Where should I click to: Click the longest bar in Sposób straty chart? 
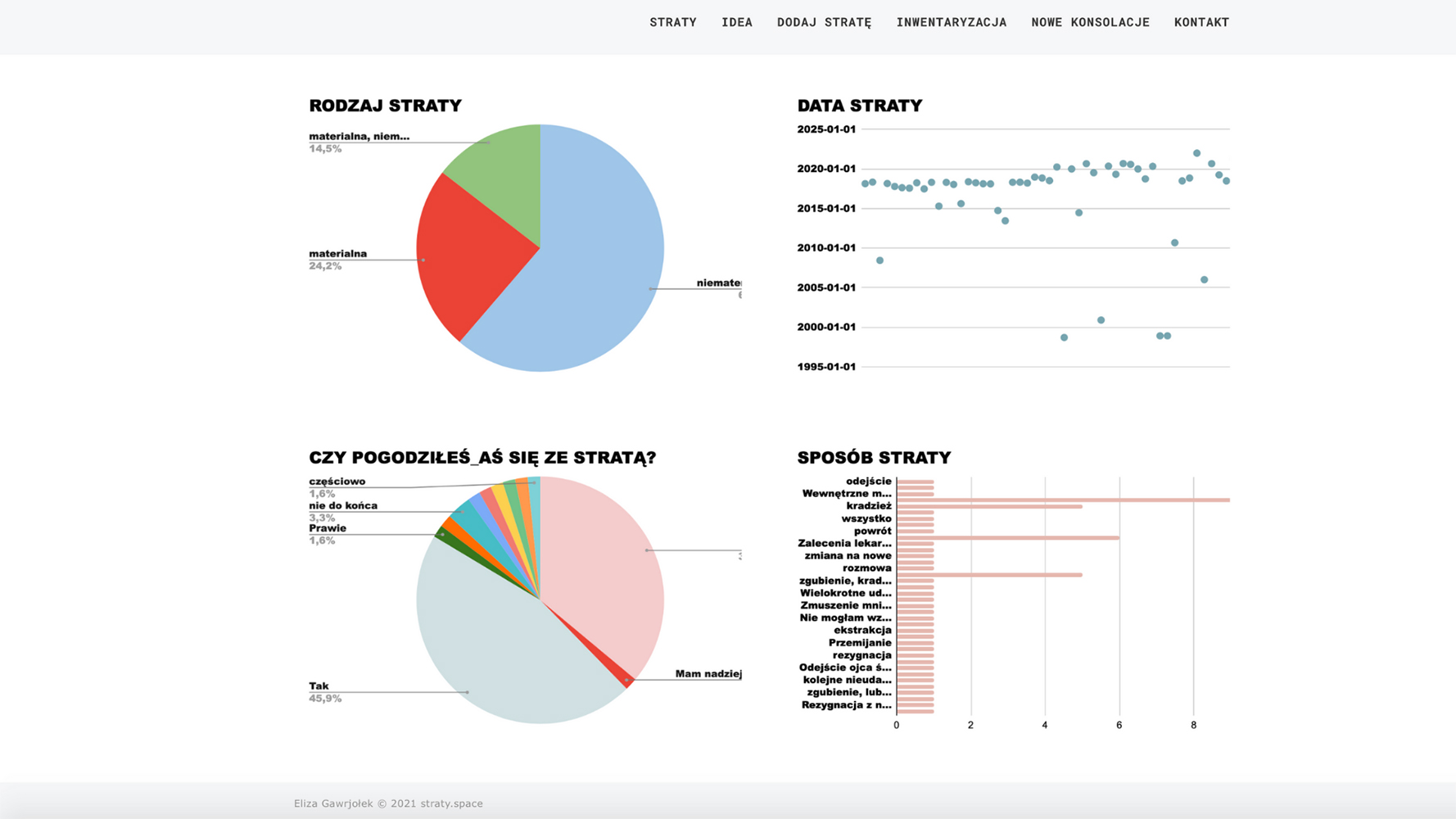tap(1065, 500)
